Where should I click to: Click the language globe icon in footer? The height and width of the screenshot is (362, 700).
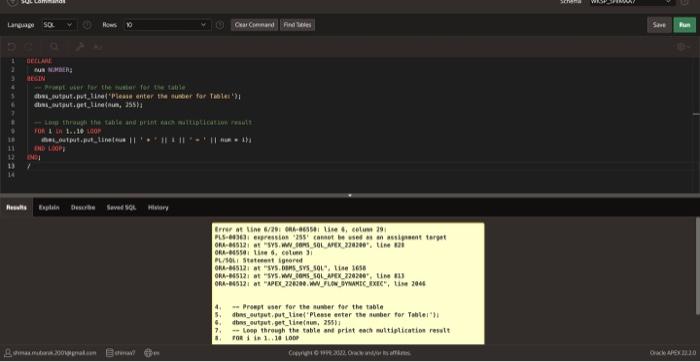(148, 353)
